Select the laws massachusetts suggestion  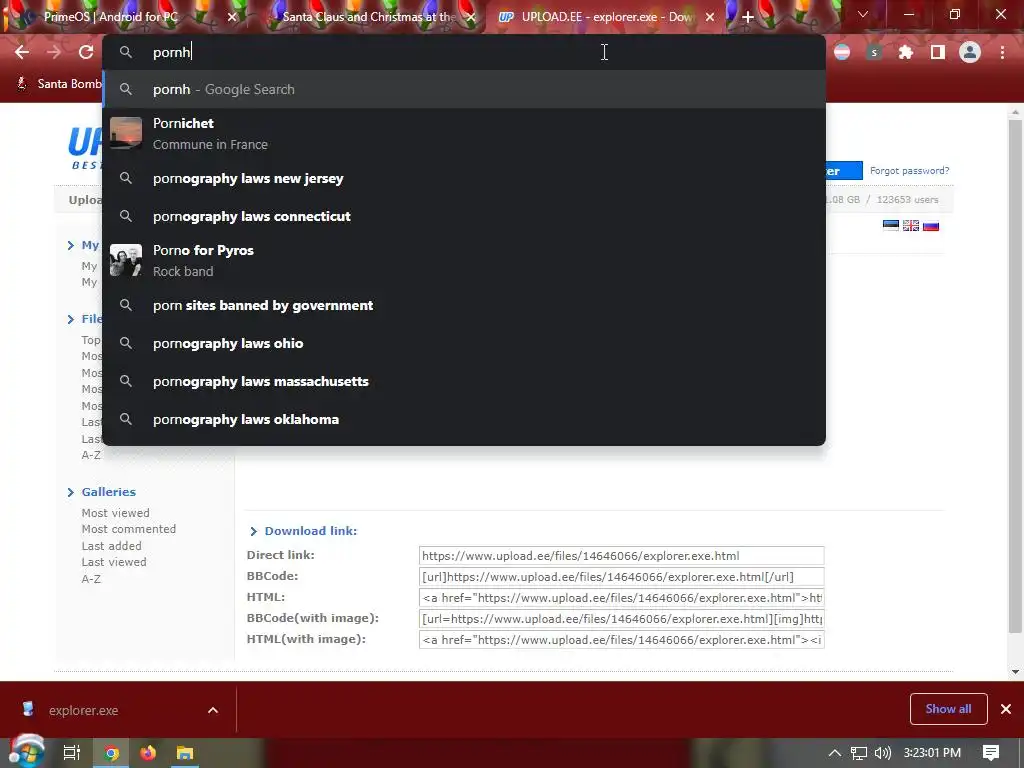pos(464,381)
